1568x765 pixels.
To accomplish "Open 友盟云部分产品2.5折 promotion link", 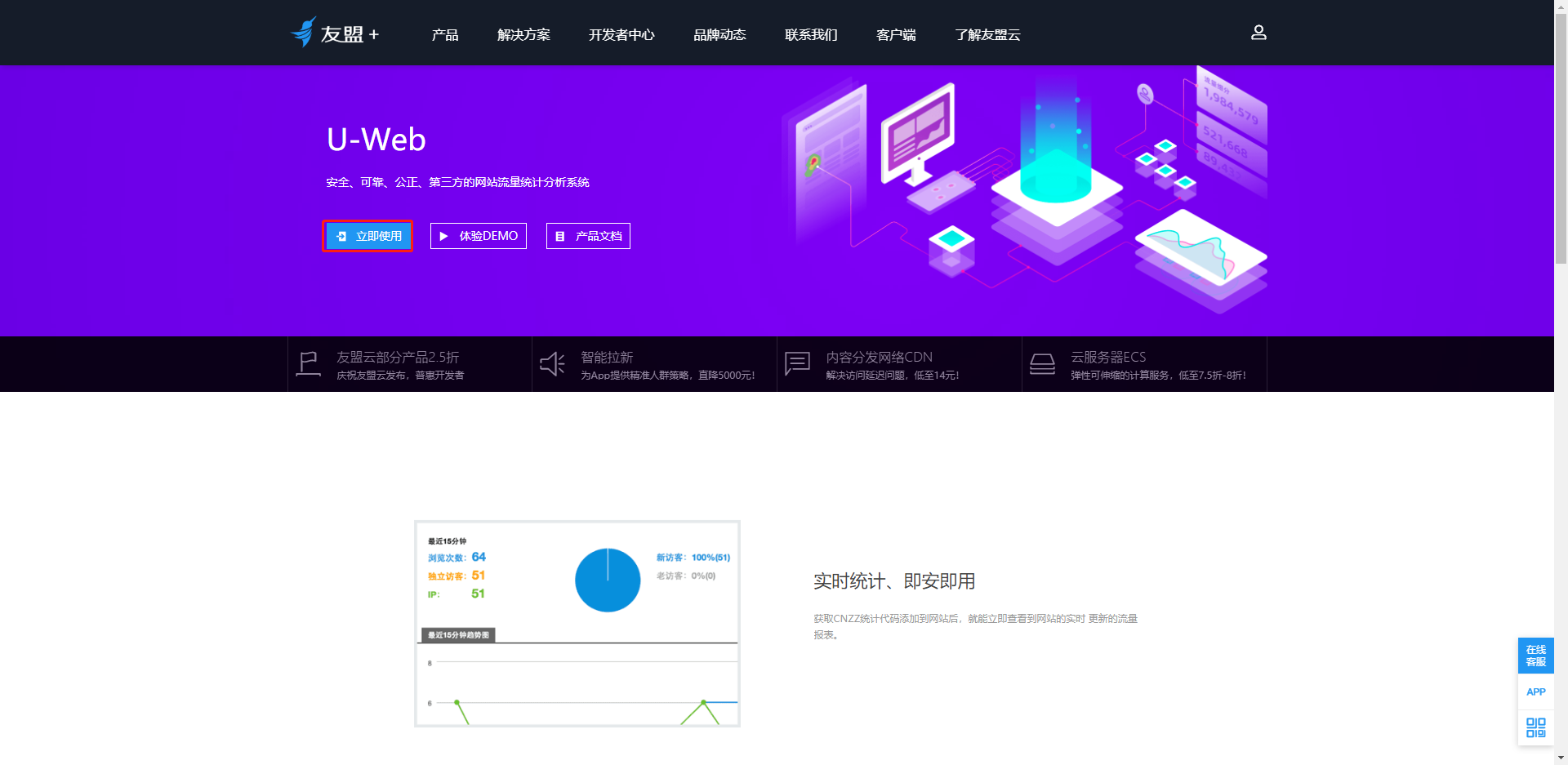I will [410, 364].
